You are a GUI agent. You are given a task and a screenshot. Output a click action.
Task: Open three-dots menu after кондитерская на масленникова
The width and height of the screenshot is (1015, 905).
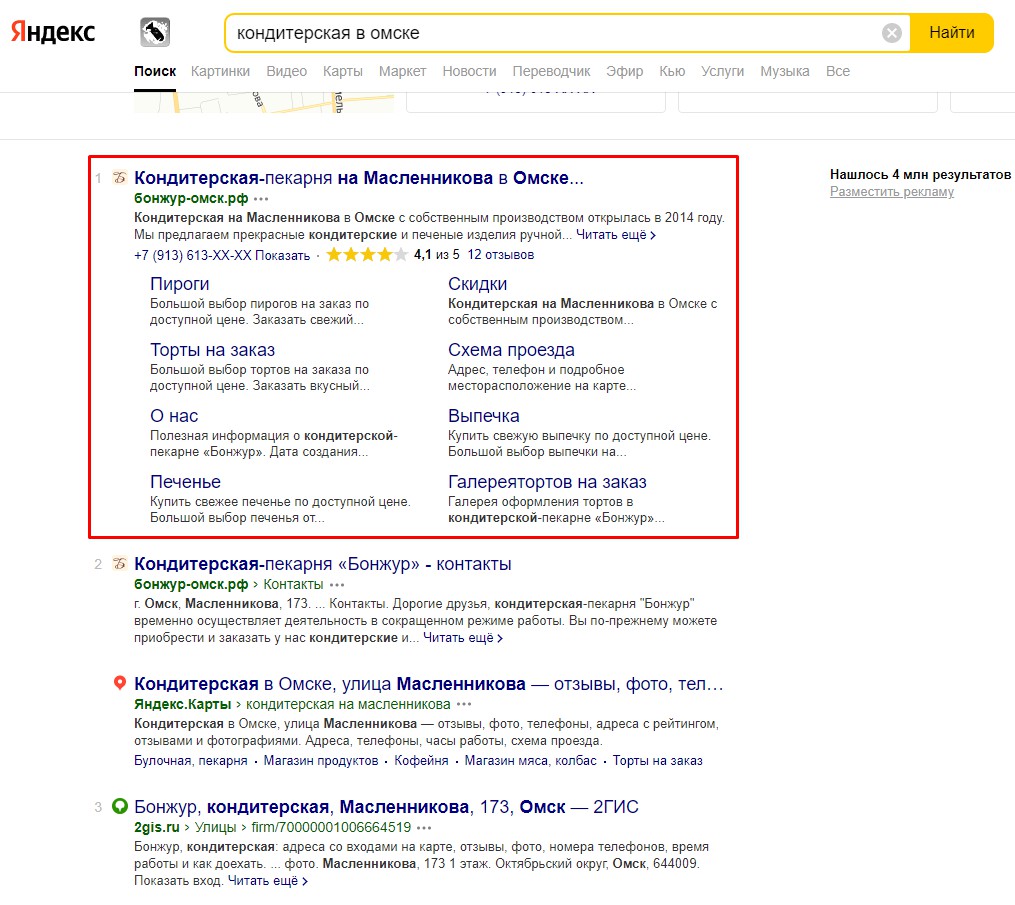pyautogui.click(x=464, y=704)
